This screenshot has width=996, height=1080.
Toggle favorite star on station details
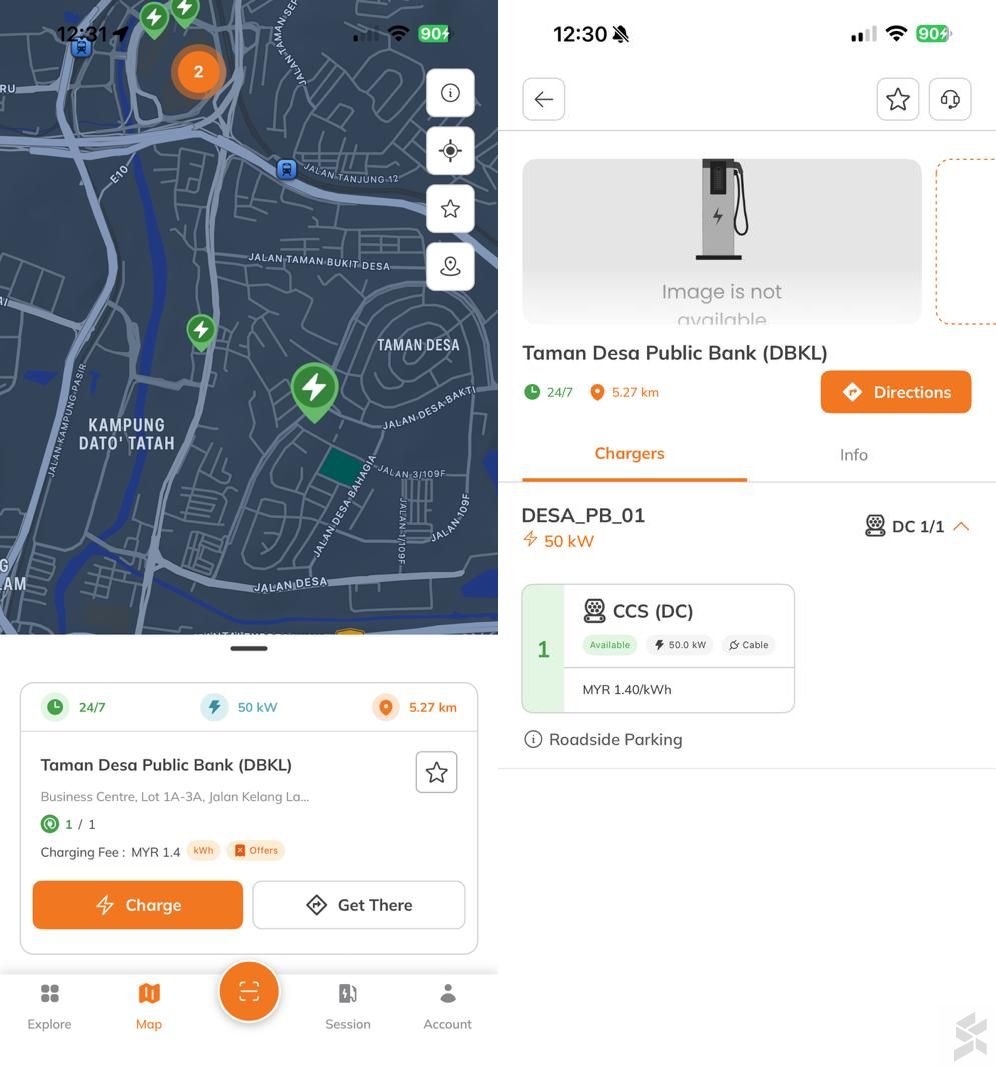(x=897, y=99)
